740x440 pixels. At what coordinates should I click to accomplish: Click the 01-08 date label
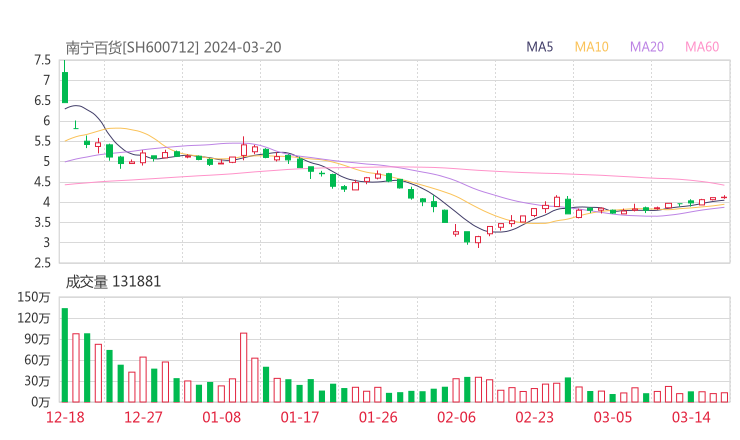221,417
